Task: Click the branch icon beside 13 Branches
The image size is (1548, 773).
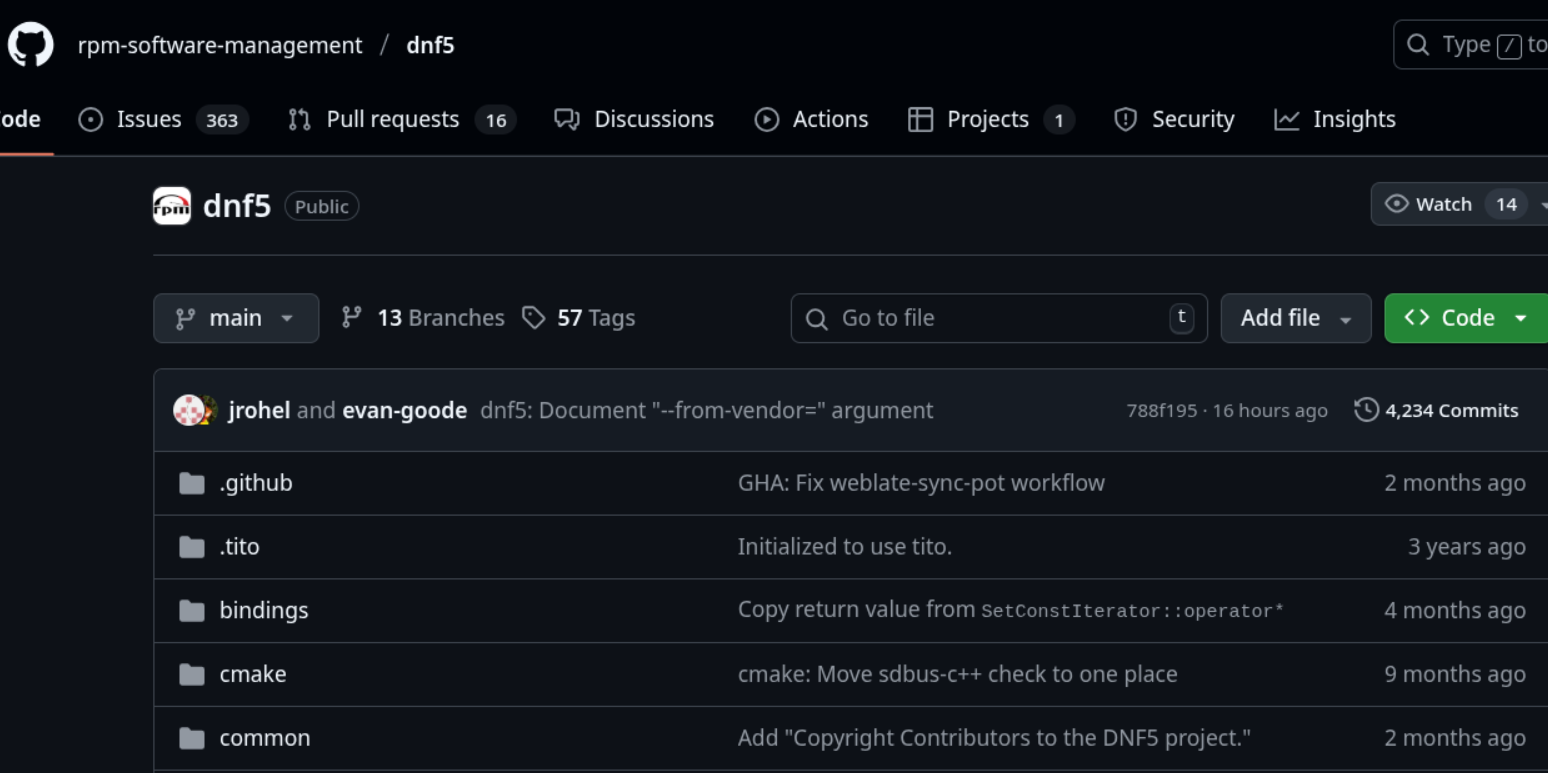Action: [x=351, y=318]
